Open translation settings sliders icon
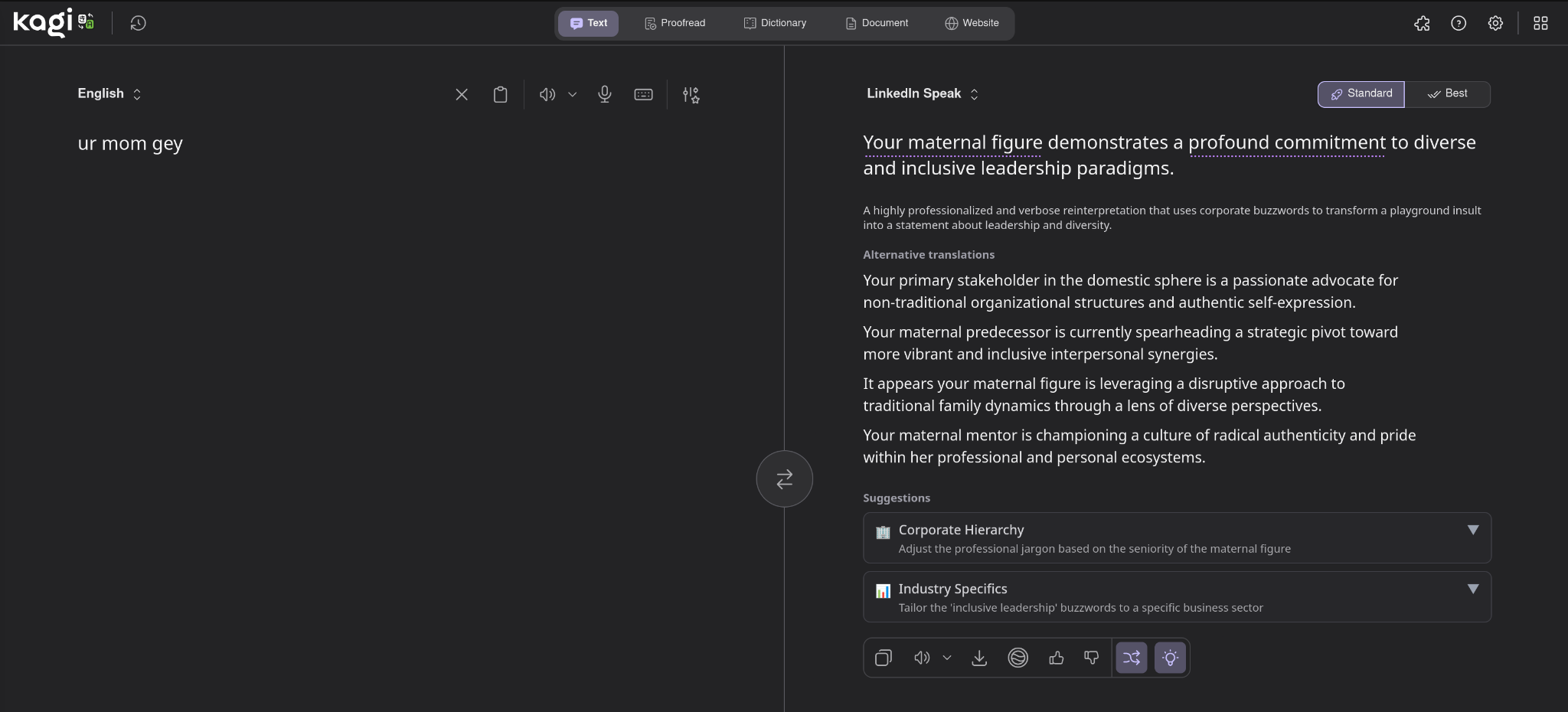1568x712 pixels. [690, 94]
